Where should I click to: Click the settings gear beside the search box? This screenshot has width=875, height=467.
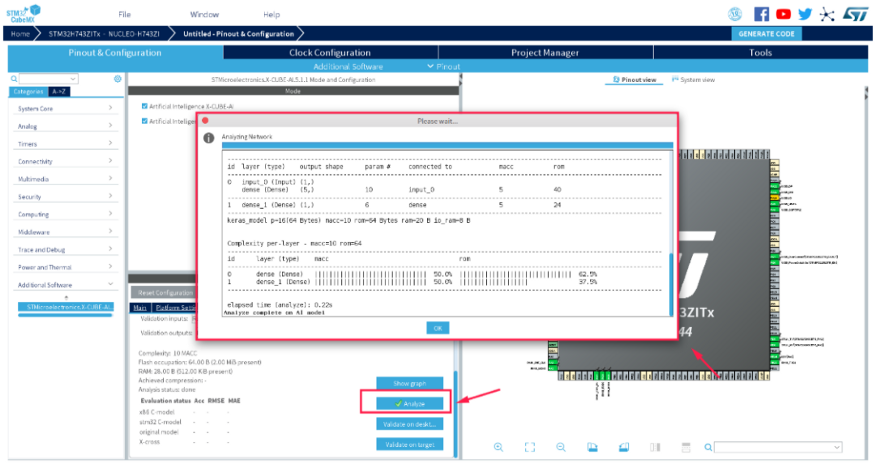coord(117,78)
